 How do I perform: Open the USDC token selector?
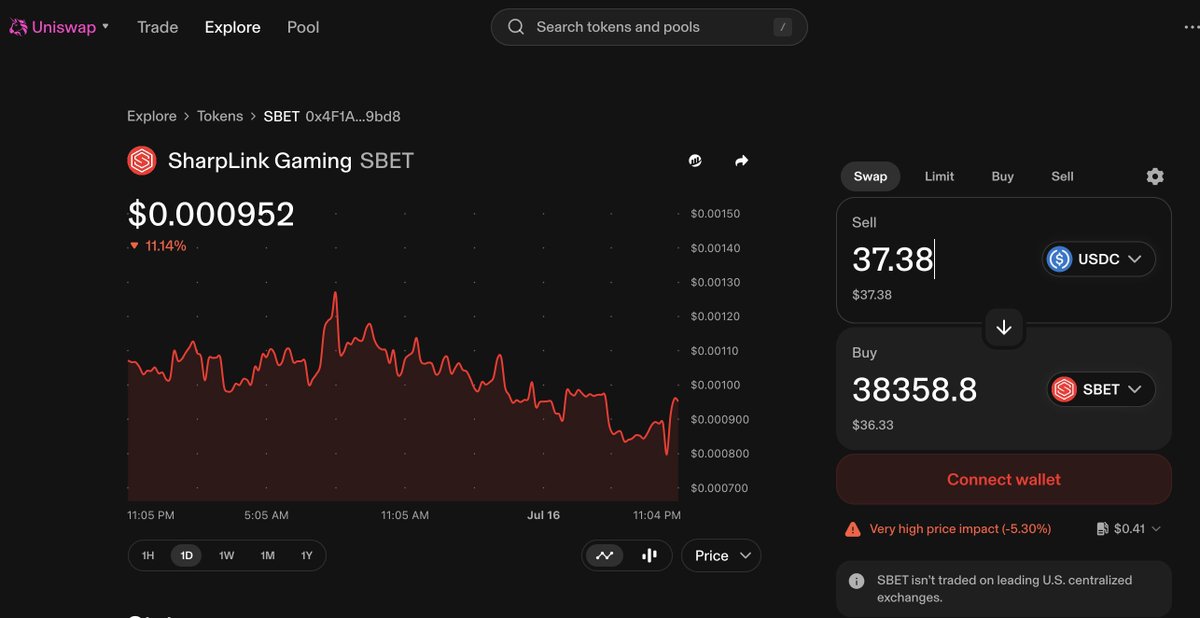click(x=1099, y=259)
